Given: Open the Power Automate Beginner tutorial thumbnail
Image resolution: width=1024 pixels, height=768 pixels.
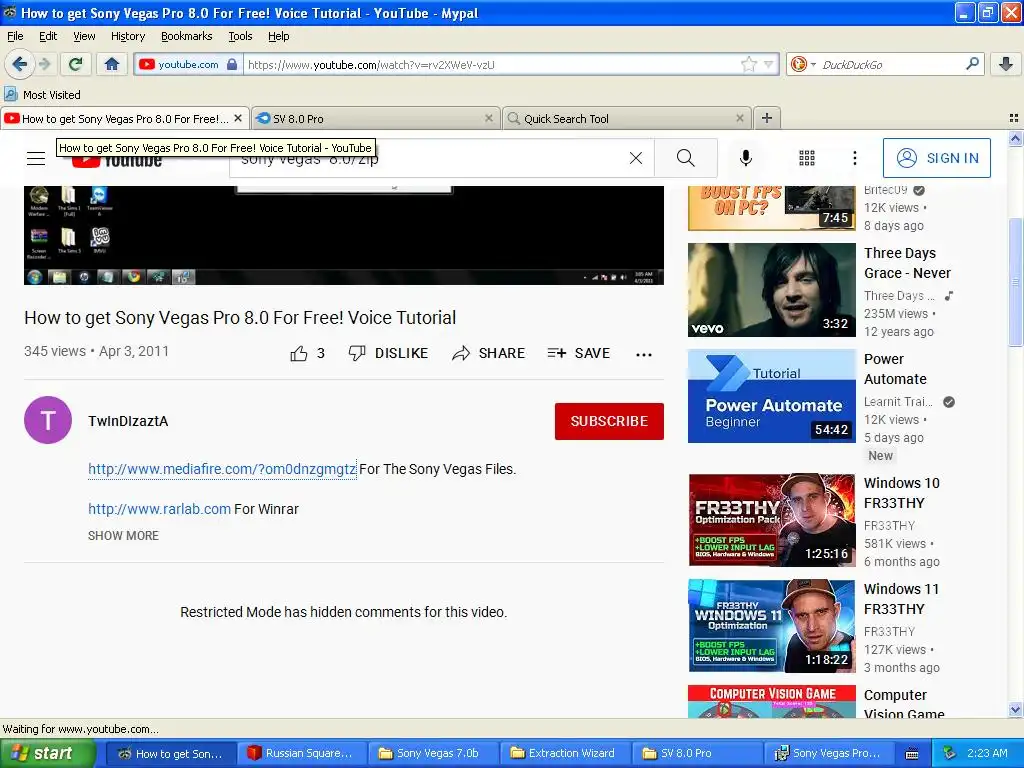Looking at the screenshot, I should [771, 396].
